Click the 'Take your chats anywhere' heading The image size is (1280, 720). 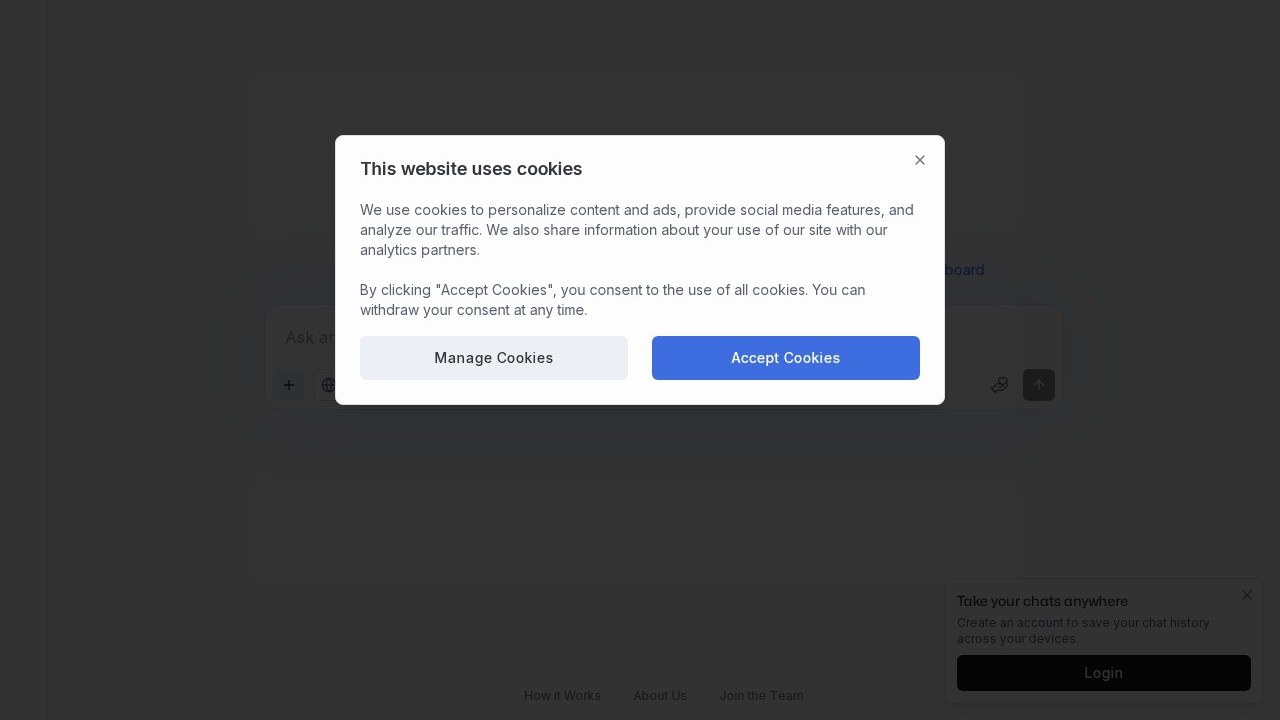pyautogui.click(x=1042, y=601)
